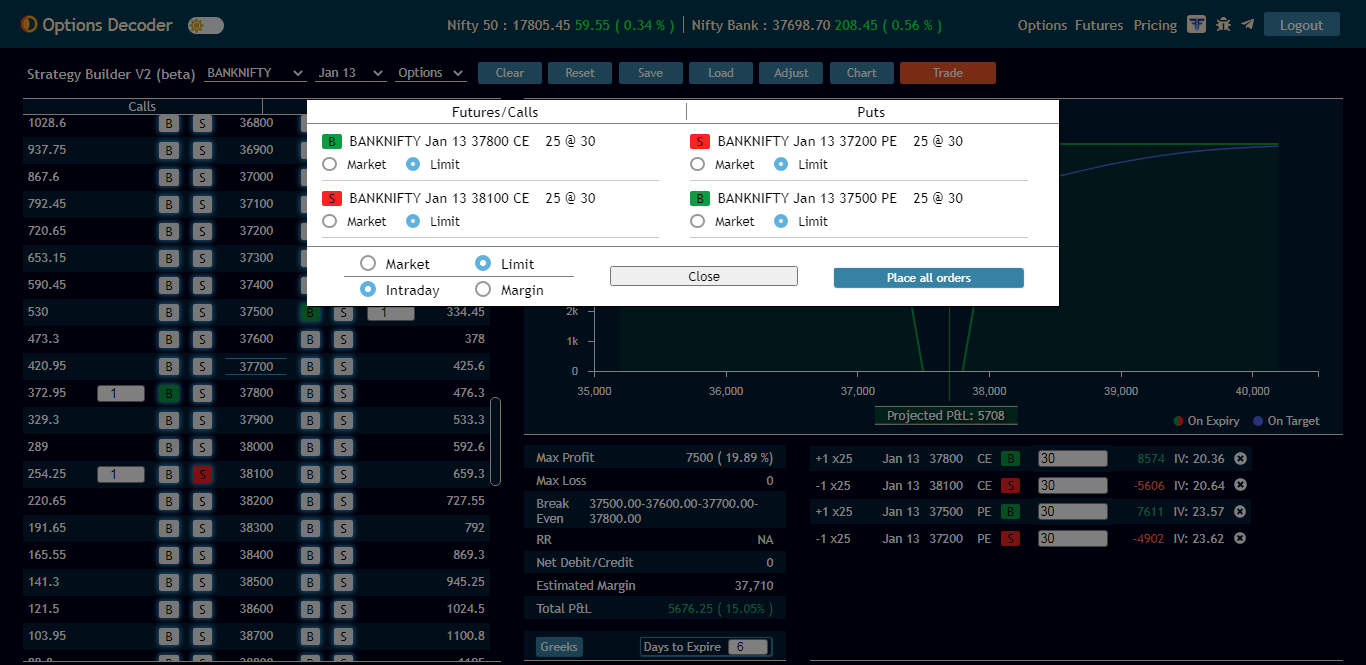Click put Buy for strike 37600

[310, 339]
